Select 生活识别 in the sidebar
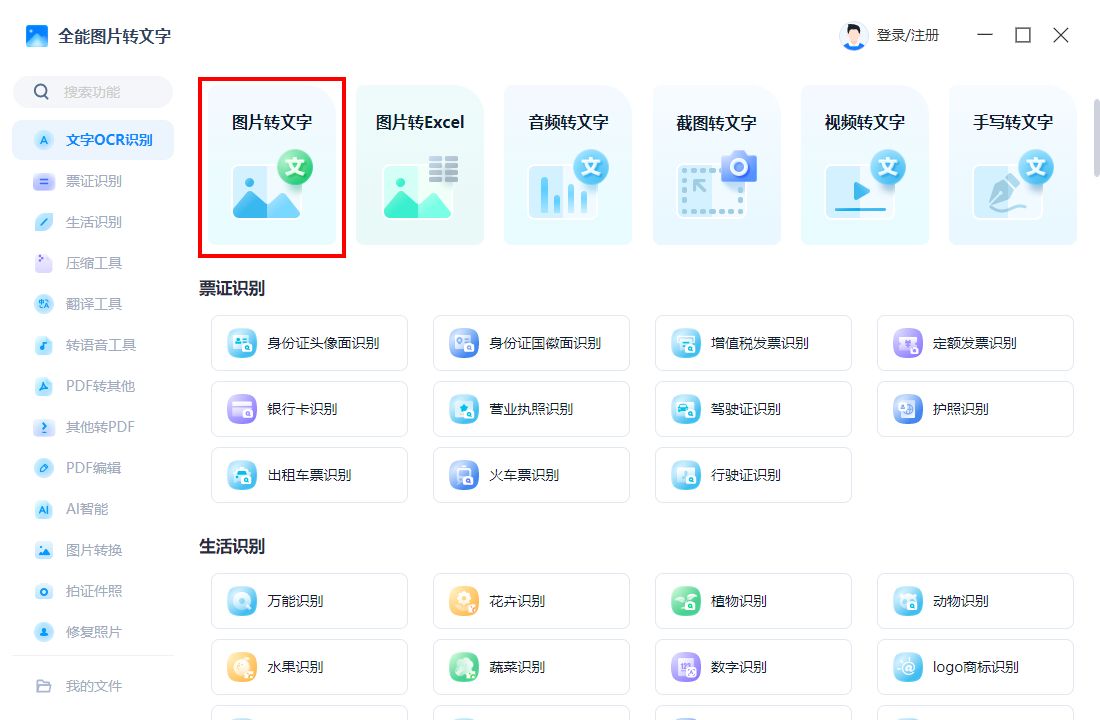 tap(93, 222)
